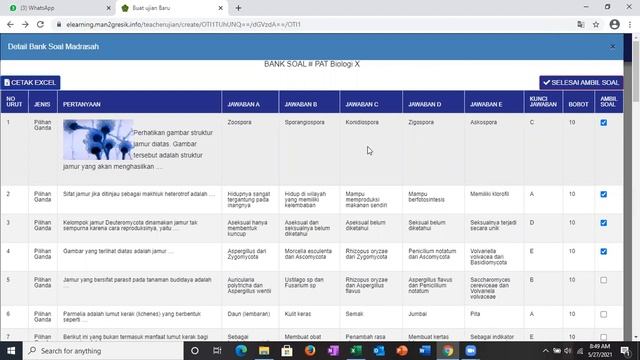The width and height of the screenshot is (640, 360).
Task: Switch to the WhatsApp browser tab
Action: click(58, 8)
